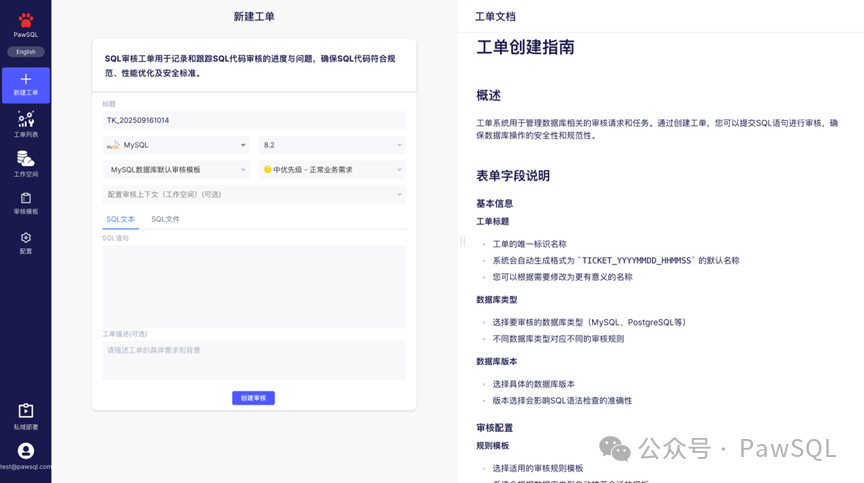The width and height of the screenshot is (864, 483).
Task: Click the 工单文档 panel header
Action: click(495, 17)
